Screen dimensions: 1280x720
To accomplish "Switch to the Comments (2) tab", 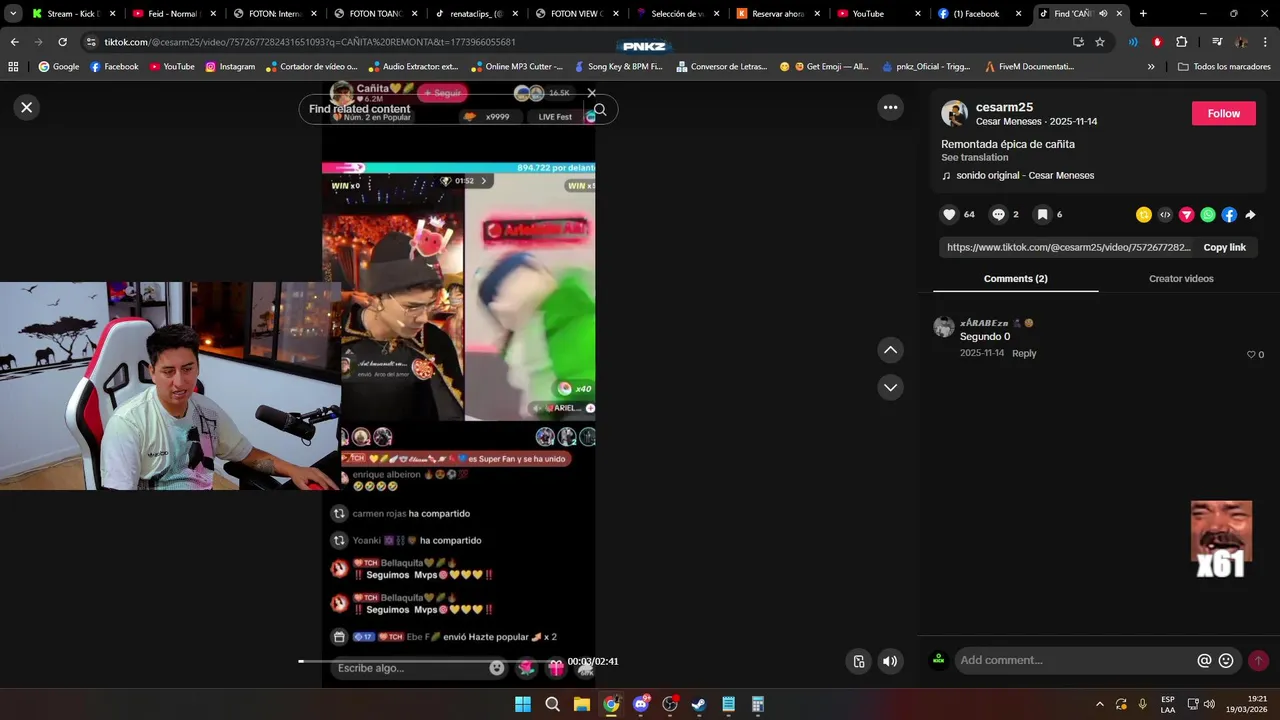I will [1015, 279].
